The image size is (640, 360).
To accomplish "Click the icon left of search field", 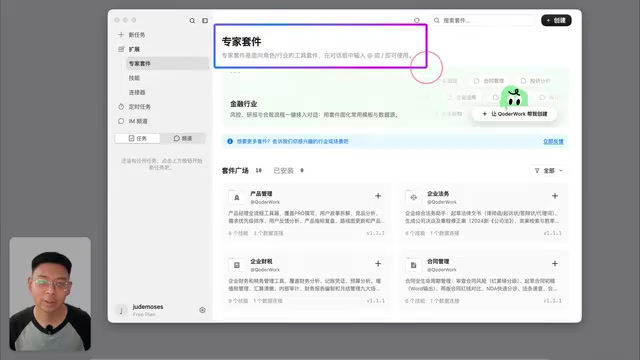I will [417, 20].
